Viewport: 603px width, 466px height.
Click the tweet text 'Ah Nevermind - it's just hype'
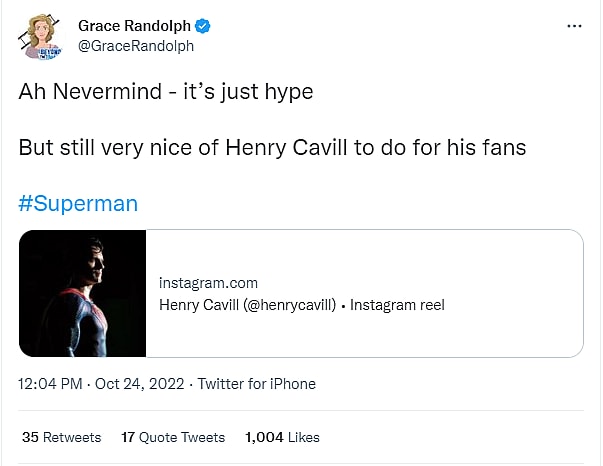click(x=166, y=92)
